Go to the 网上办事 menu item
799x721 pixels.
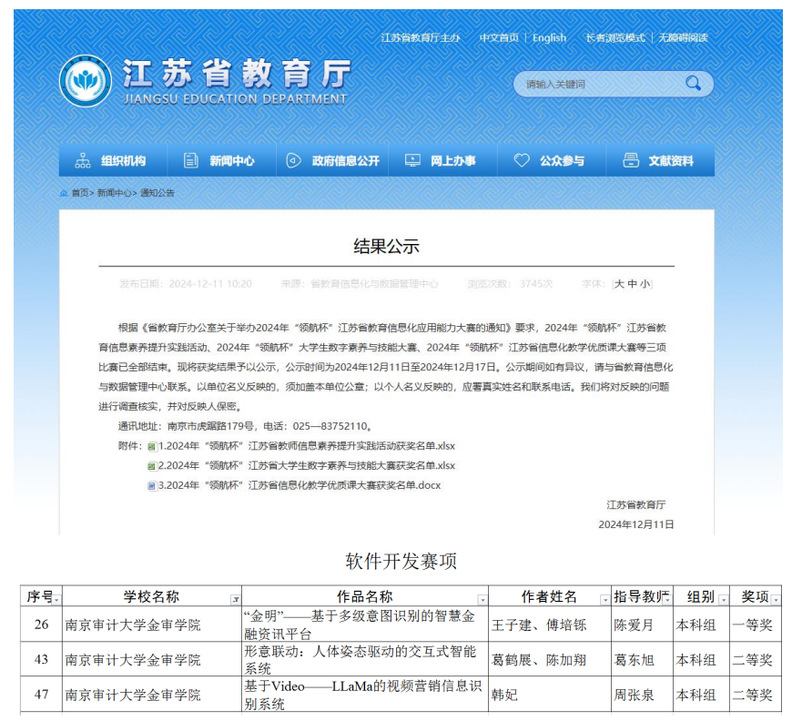(441, 161)
